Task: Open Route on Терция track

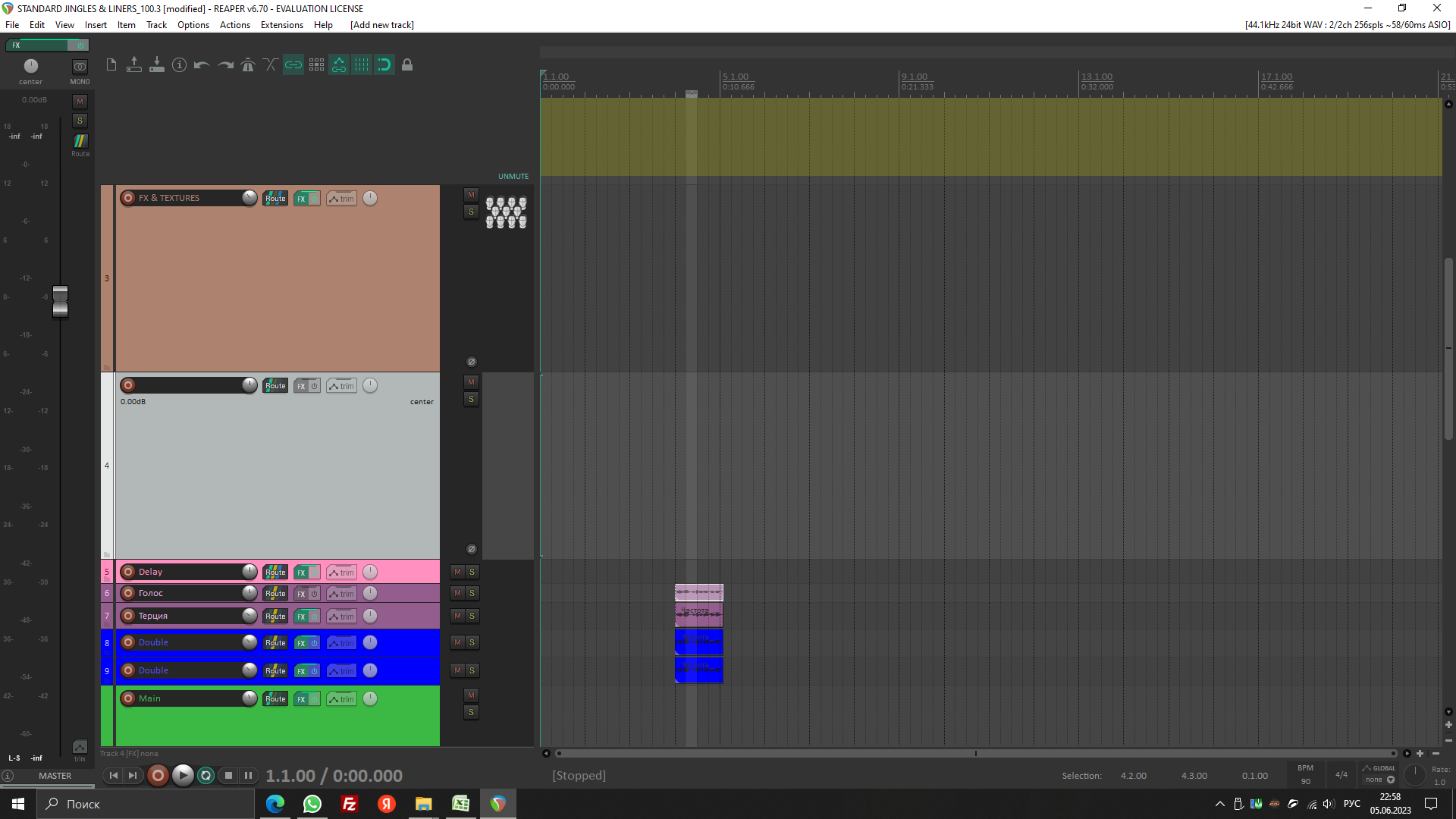Action: coord(275,617)
